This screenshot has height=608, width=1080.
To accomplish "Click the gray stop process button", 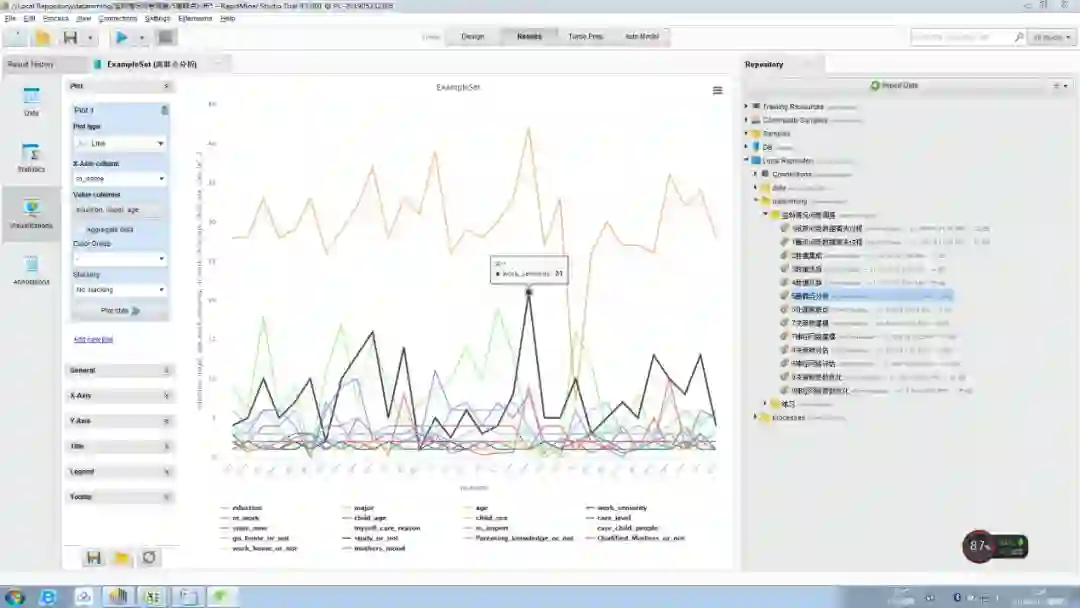I will pyautogui.click(x=165, y=37).
